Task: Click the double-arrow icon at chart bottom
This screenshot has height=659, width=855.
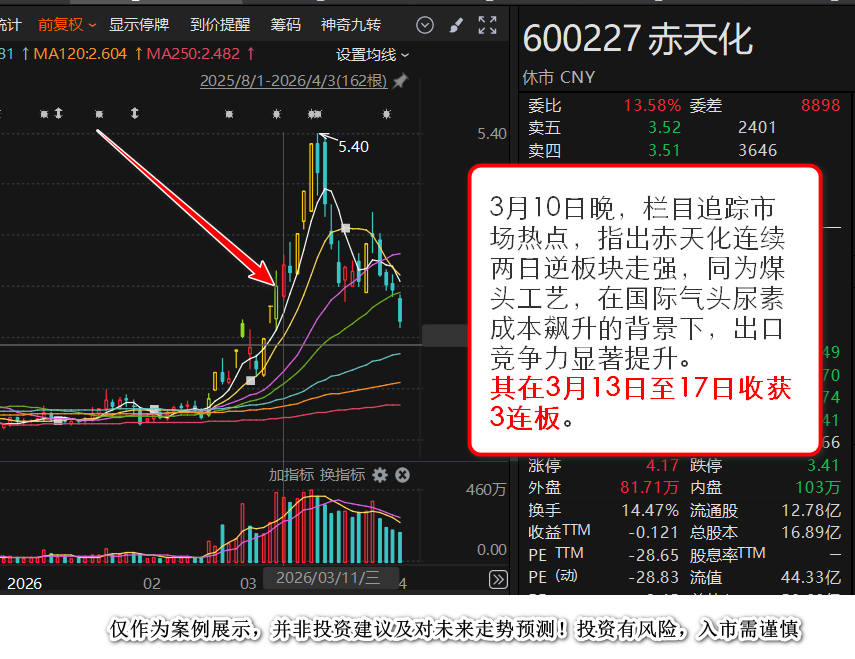Action: click(497, 579)
